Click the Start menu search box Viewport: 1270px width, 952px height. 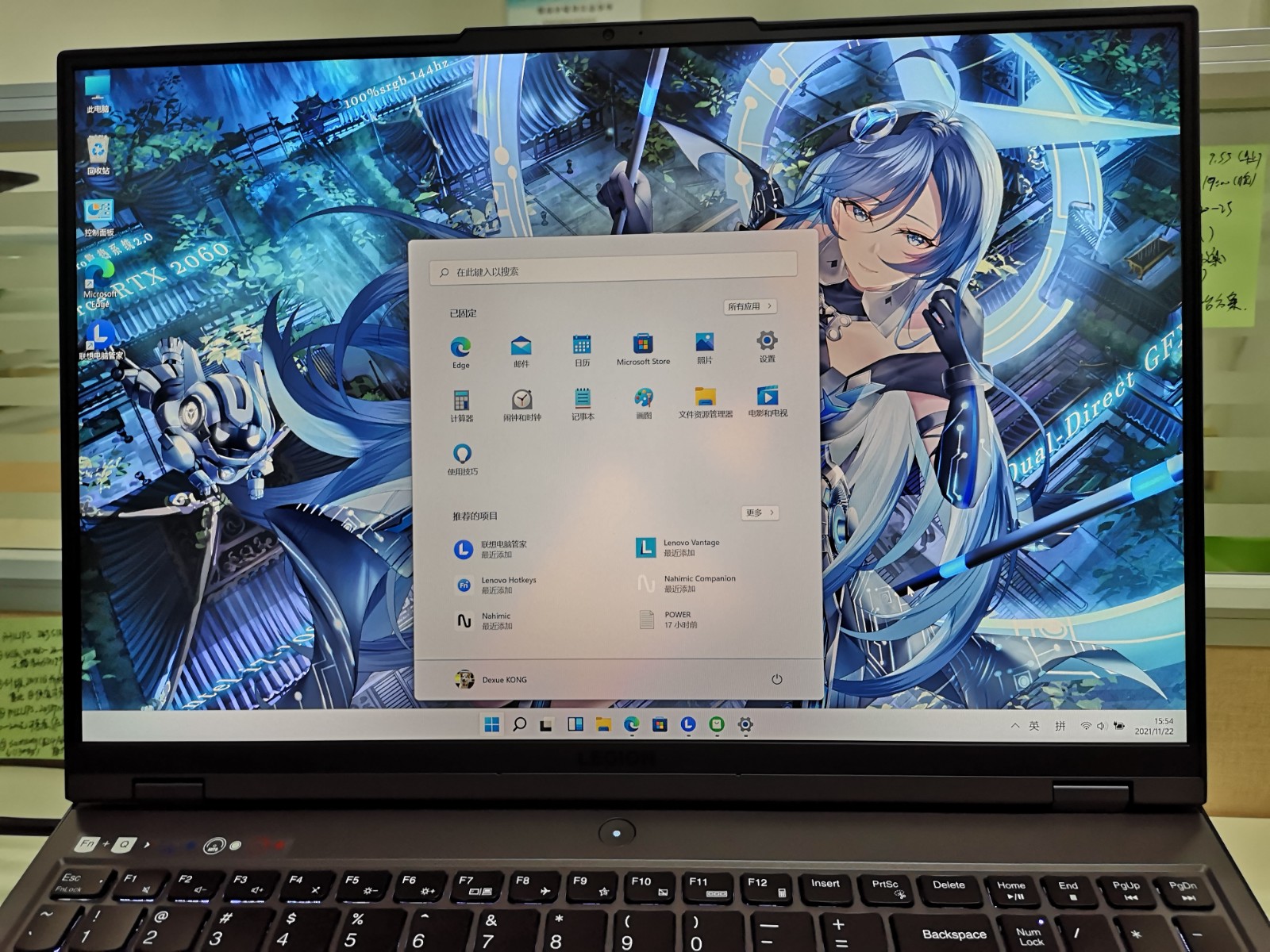pyautogui.click(x=613, y=269)
